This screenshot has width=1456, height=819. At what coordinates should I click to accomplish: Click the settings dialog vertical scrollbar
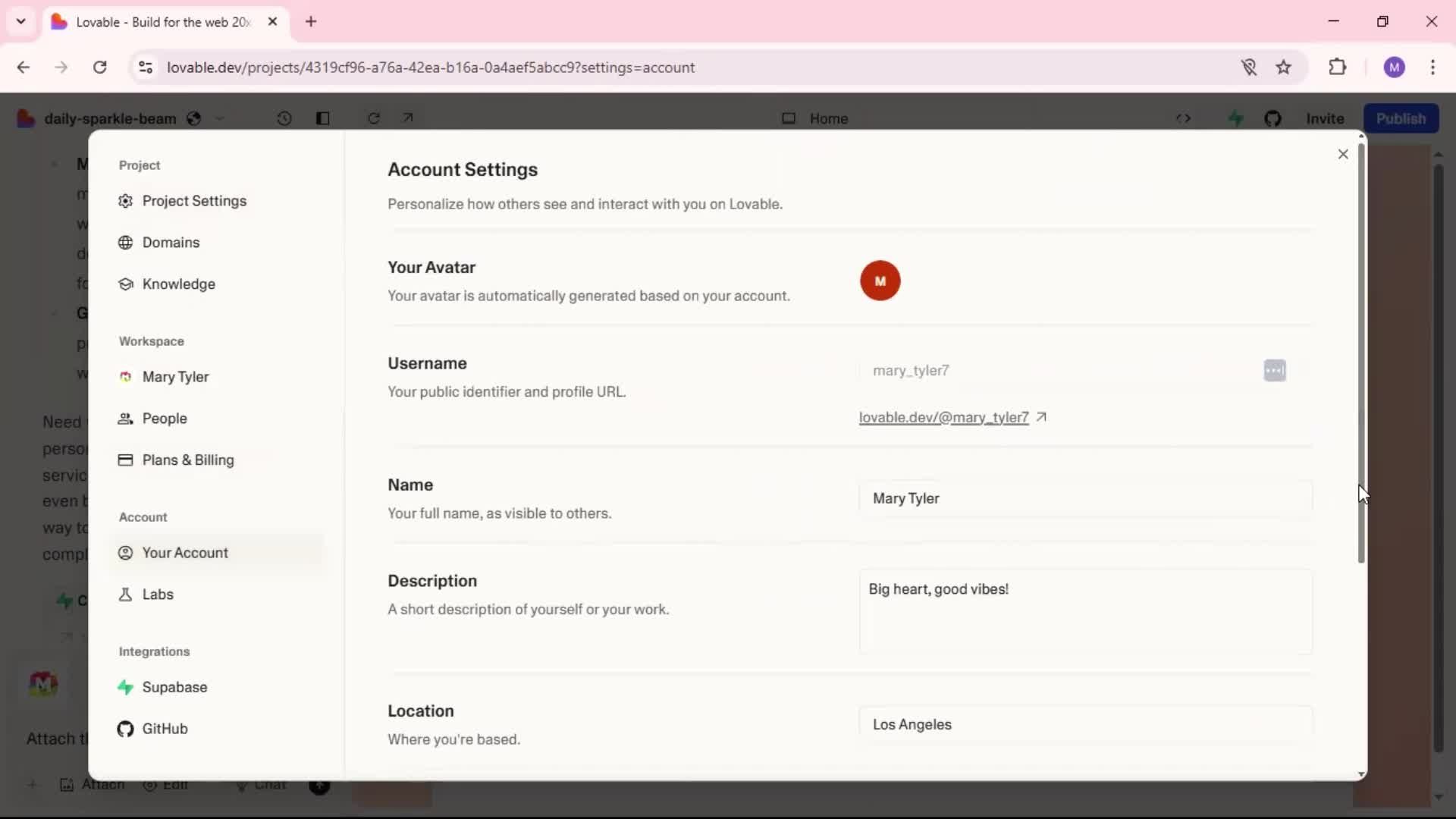pyautogui.click(x=1361, y=353)
